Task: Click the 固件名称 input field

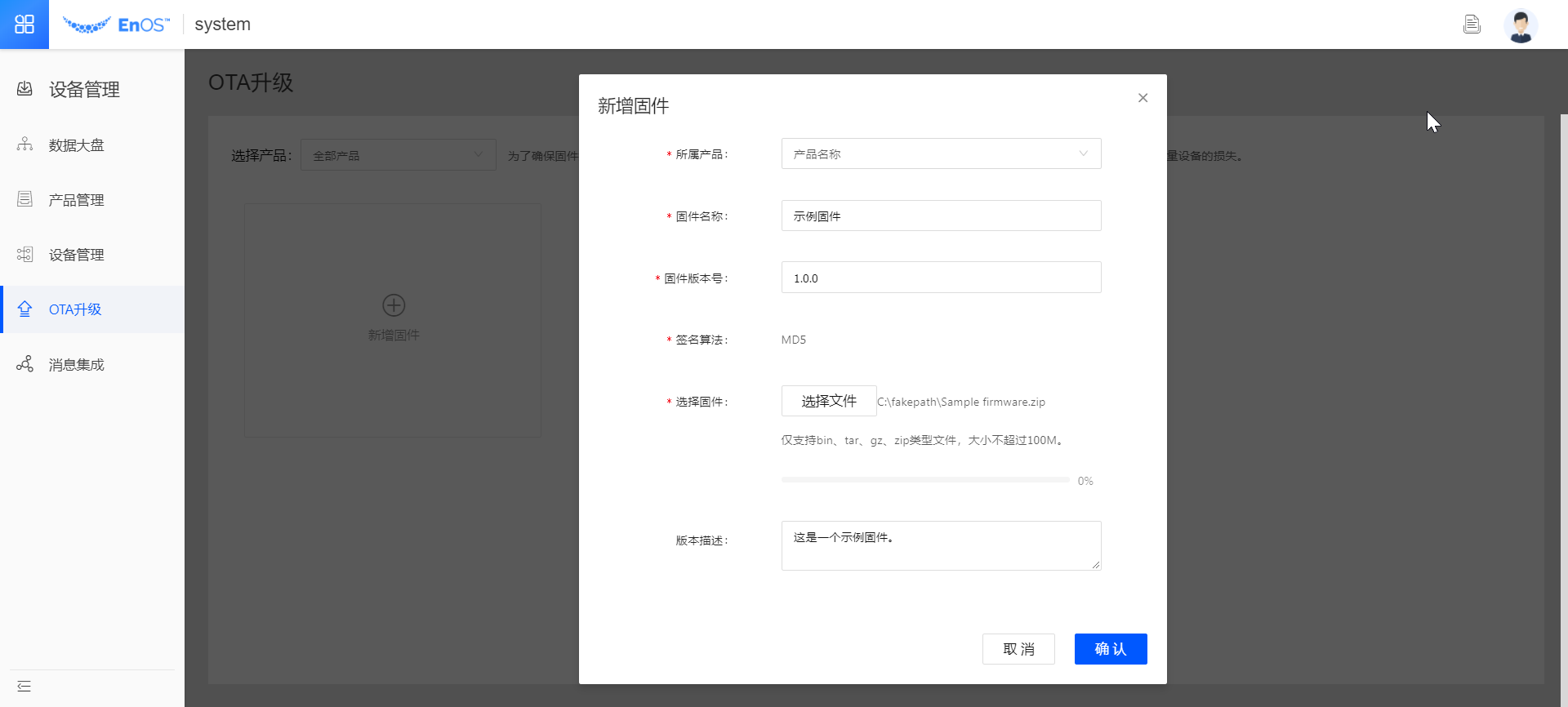Action: click(x=941, y=216)
